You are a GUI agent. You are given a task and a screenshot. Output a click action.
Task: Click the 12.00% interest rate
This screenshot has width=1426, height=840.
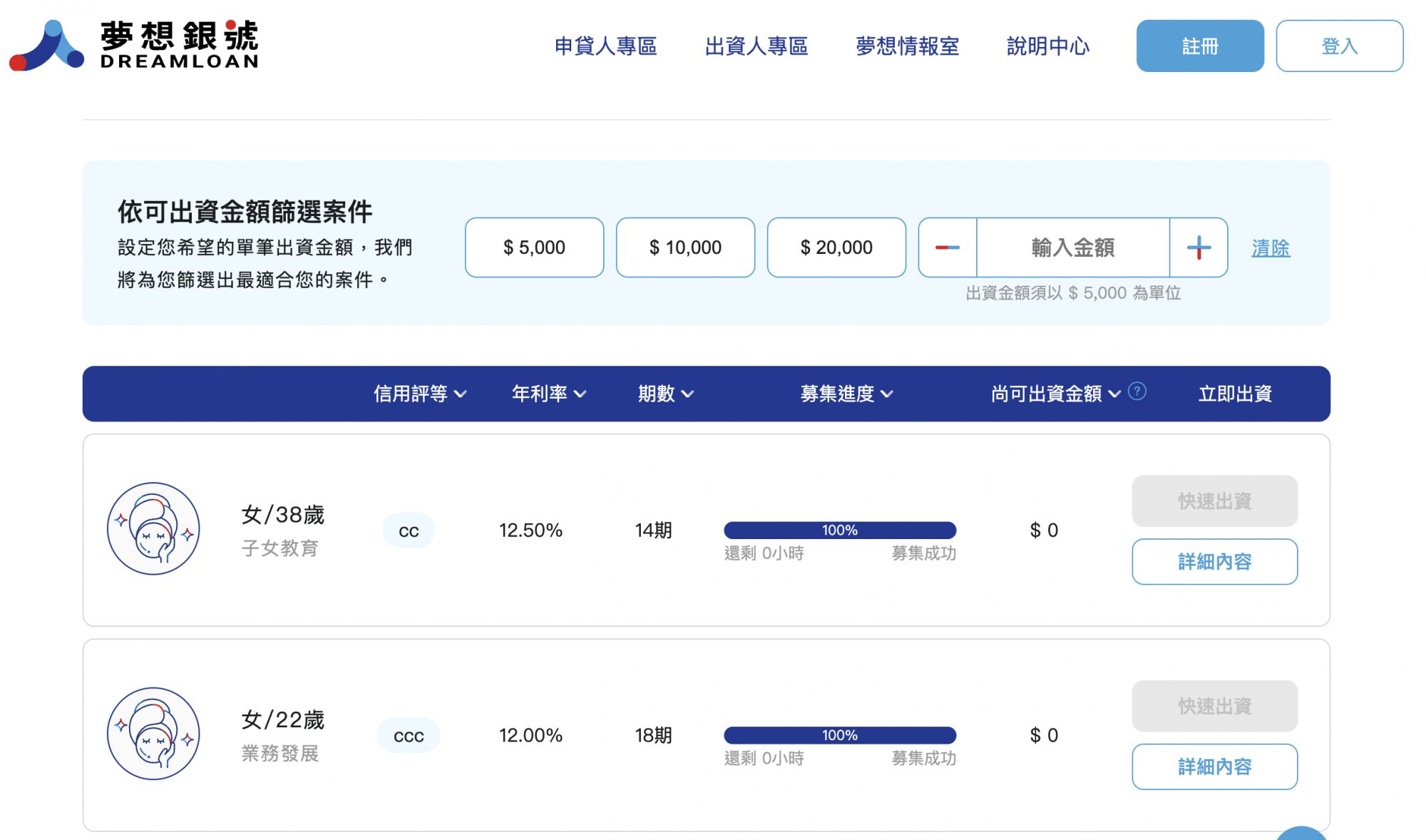[x=530, y=735]
